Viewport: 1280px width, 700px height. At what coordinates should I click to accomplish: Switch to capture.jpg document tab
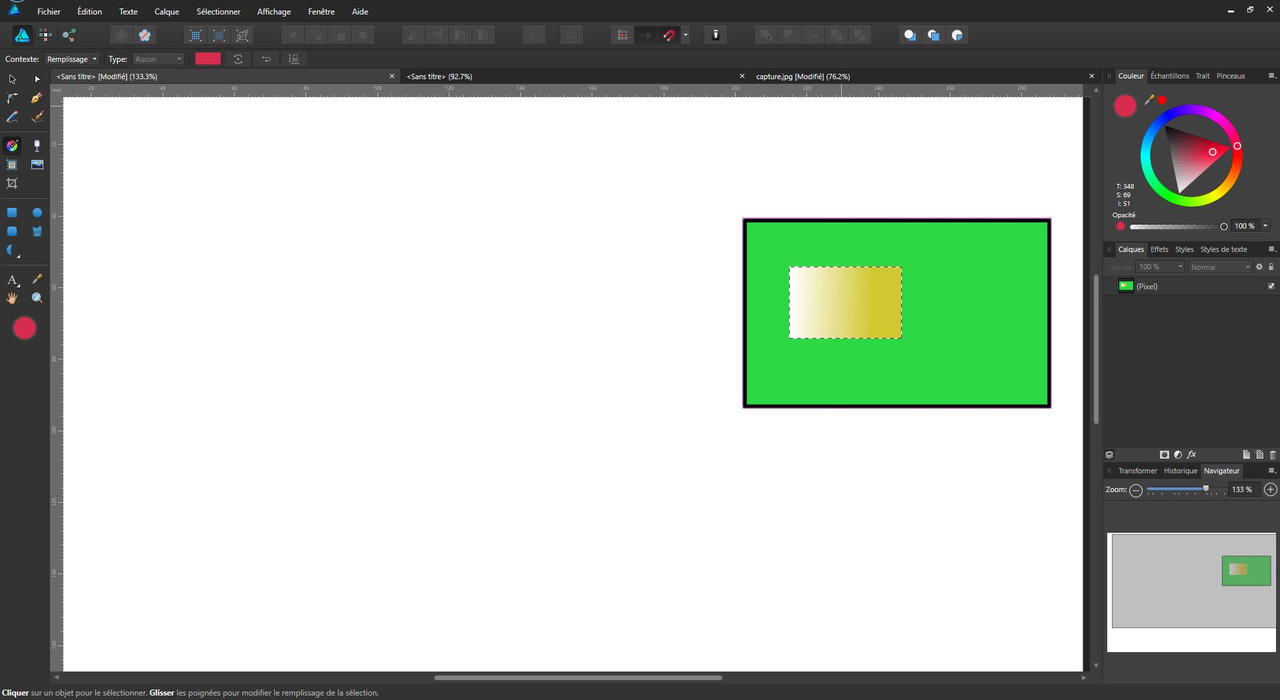click(x=803, y=76)
